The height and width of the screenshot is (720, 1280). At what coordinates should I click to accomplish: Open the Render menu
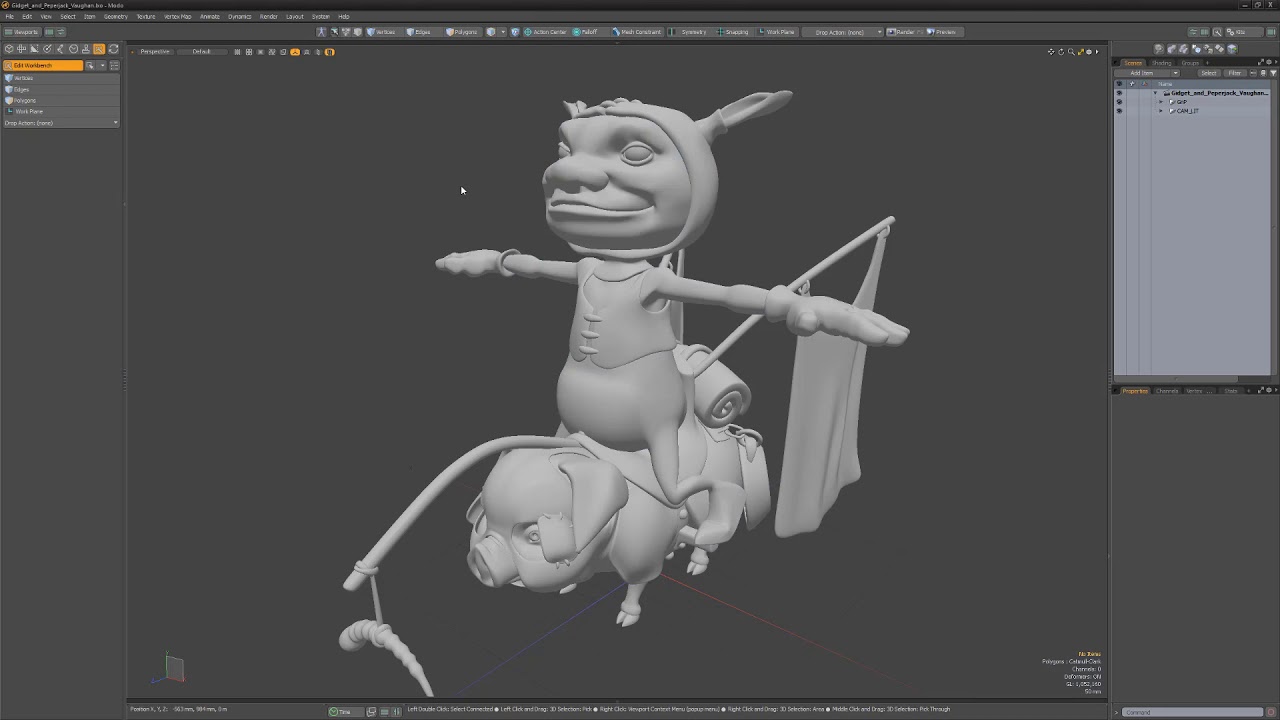pos(268,16)
